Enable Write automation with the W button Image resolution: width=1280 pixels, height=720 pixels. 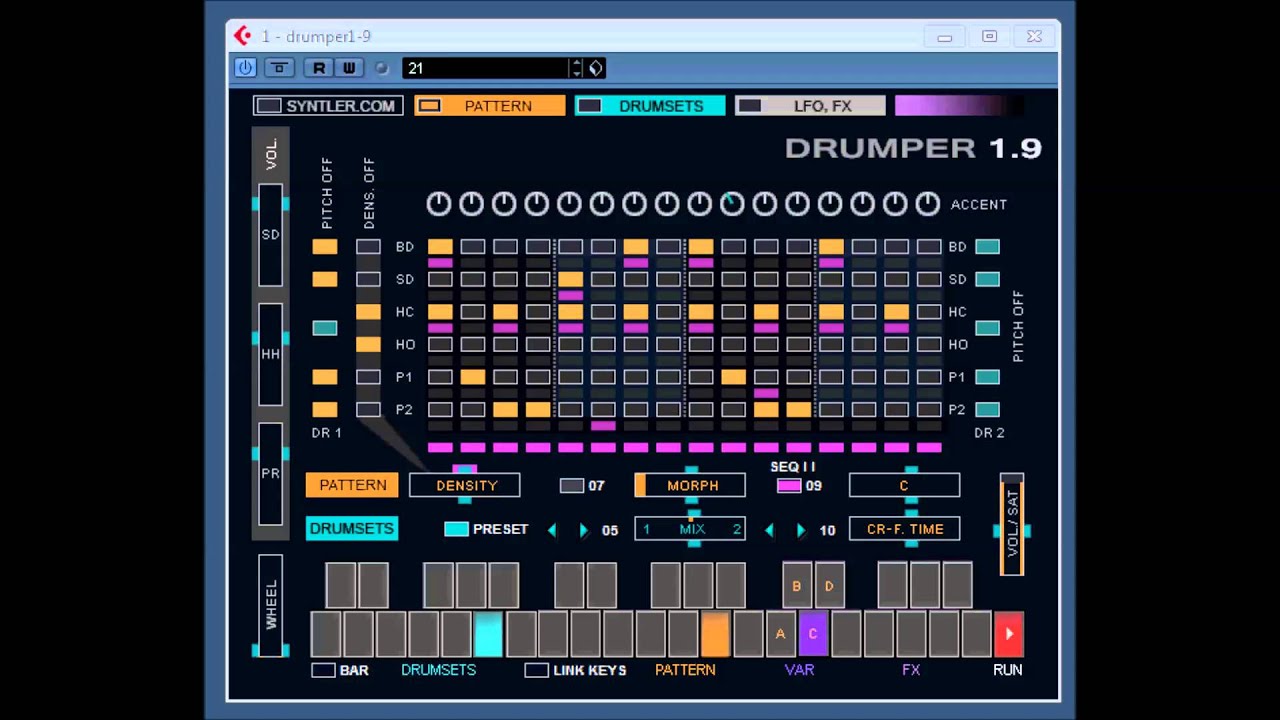coord(349,68)
